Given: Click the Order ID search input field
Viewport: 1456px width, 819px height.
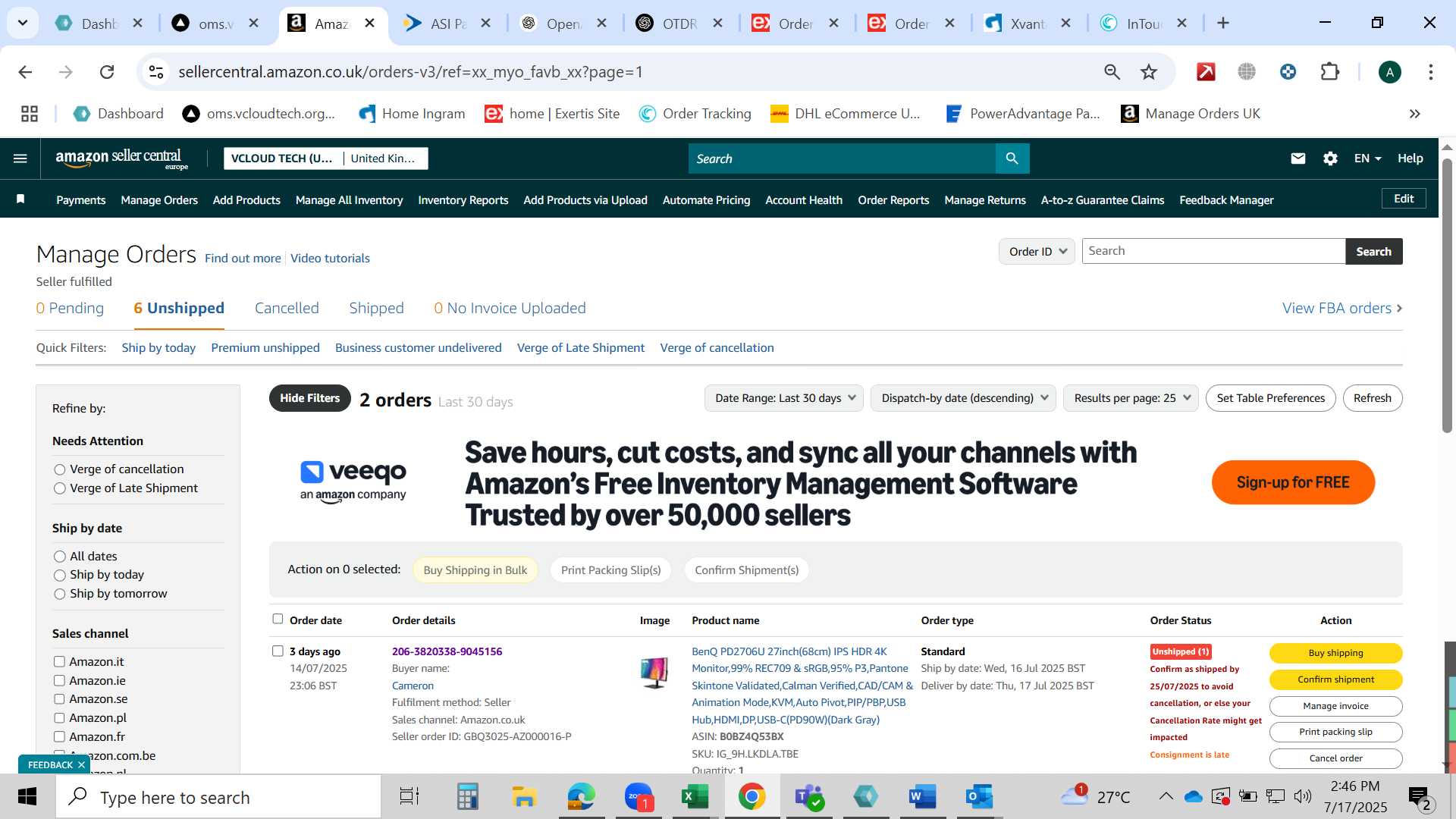Looking at the screenshot, I should 1213,251.
